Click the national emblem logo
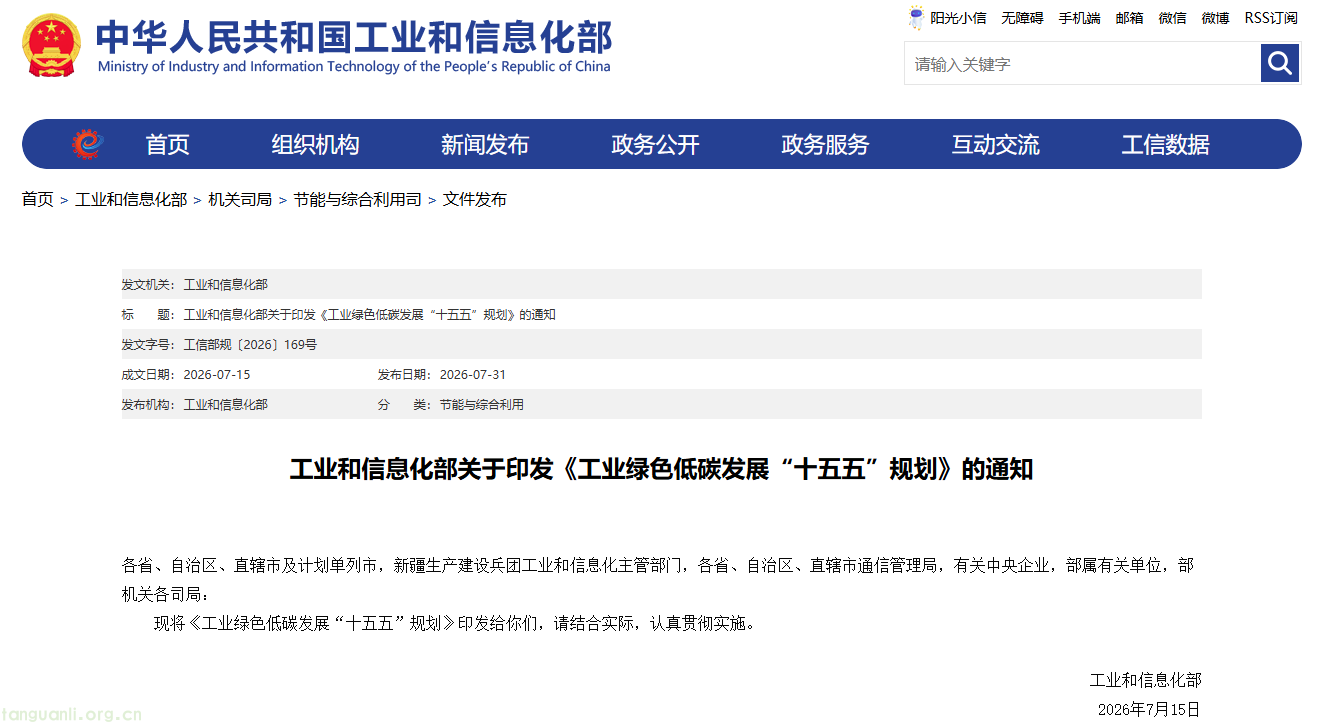The width and height of the screenshot is (1323, 722). 52,45
